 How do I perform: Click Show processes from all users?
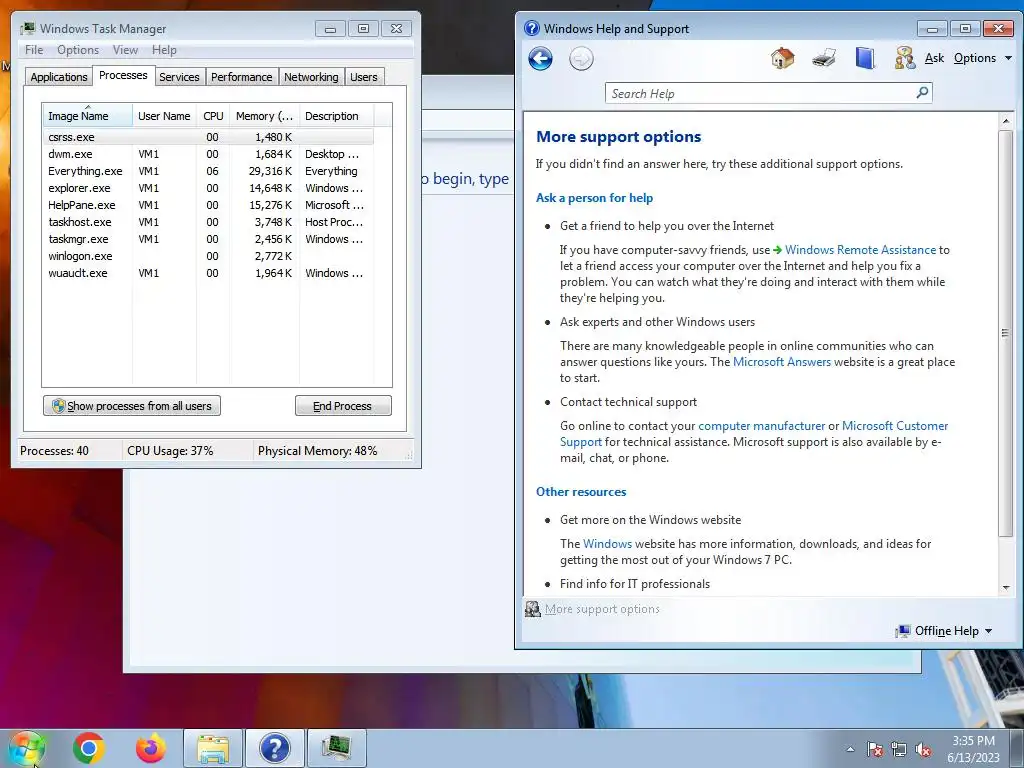[132, 406]
